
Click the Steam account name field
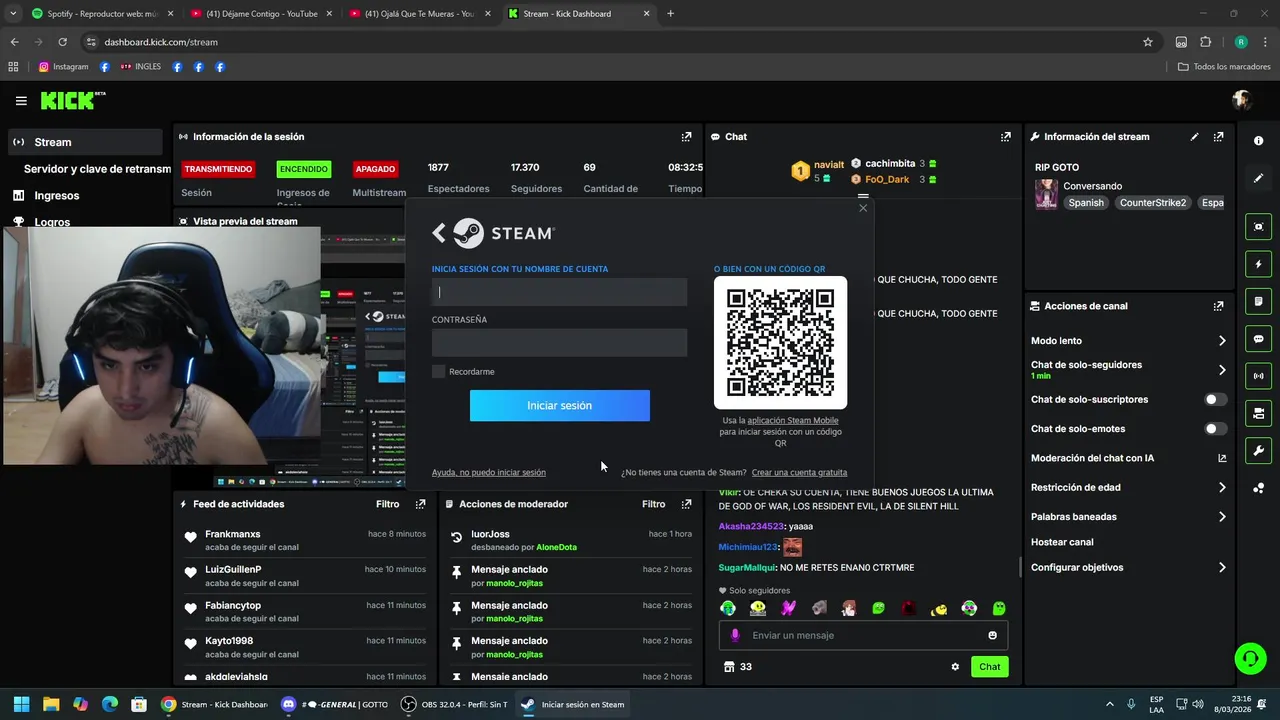click(559, 292)
